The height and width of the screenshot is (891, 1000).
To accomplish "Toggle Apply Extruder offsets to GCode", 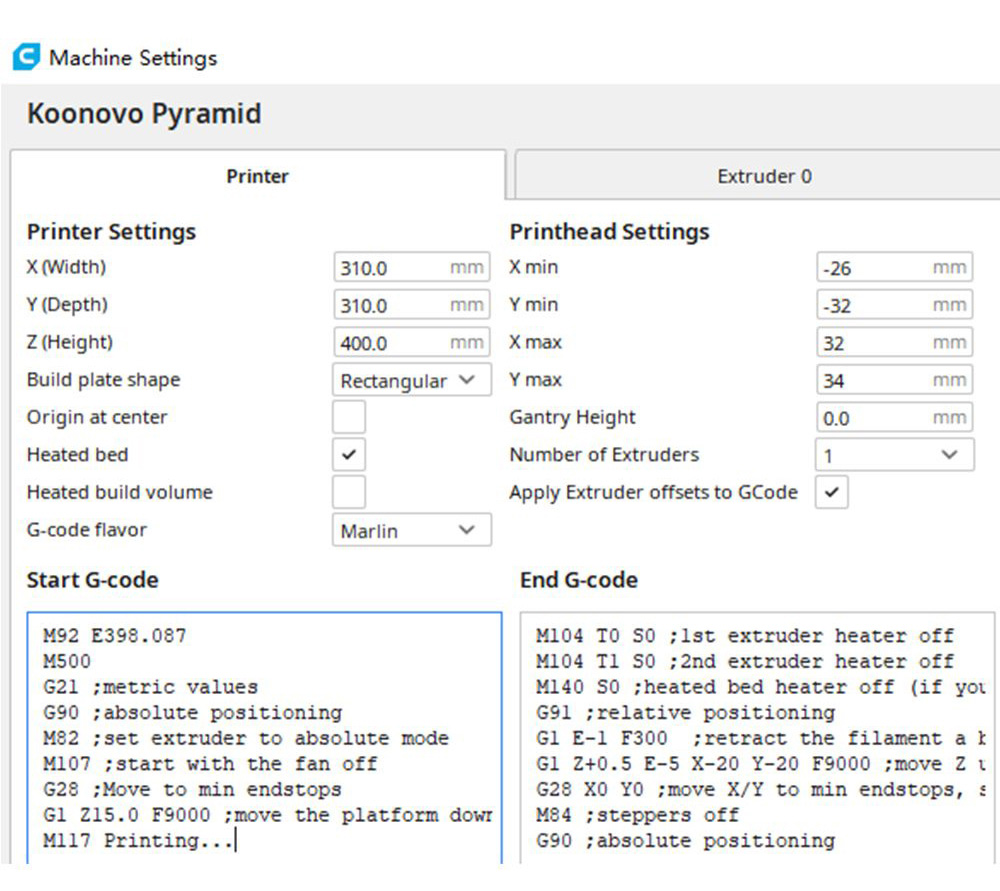I will [x=832, y=492].
